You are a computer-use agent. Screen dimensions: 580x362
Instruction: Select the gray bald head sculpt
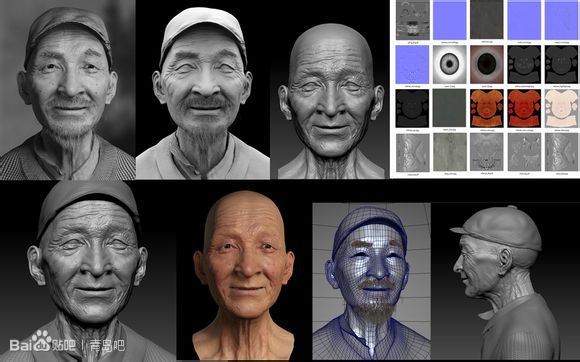pyautogui.click(x=331, y=101)
